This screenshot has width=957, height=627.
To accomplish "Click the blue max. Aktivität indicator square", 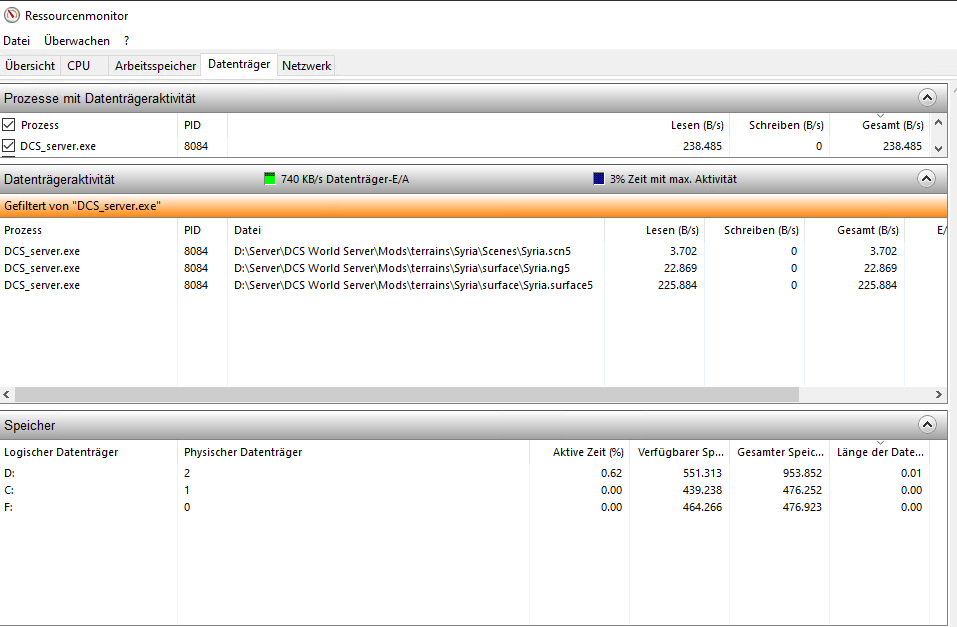I will click(x=599, y=178).
